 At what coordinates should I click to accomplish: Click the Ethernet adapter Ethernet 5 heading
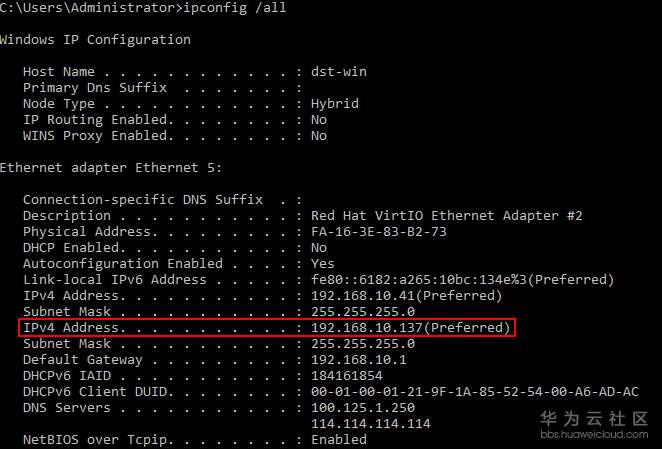point(111,168)
